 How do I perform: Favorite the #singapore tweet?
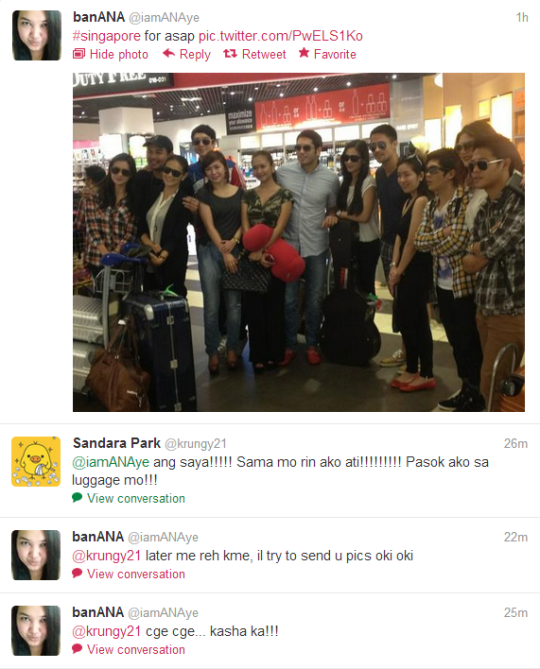327,54
